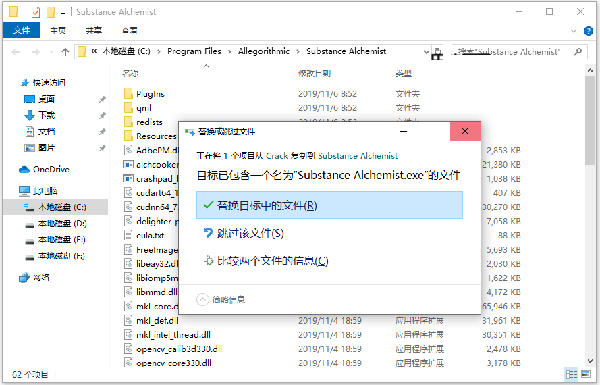This screenshot has height=385, width=600.
Task: Open recent locations dropdown arrow
Action: [x=51, y=52]
